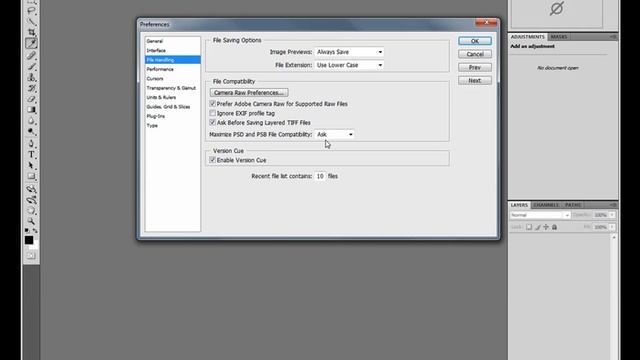Select the History Brush tool
Screen dimensions: 640x360
click(x=31, y=88)
